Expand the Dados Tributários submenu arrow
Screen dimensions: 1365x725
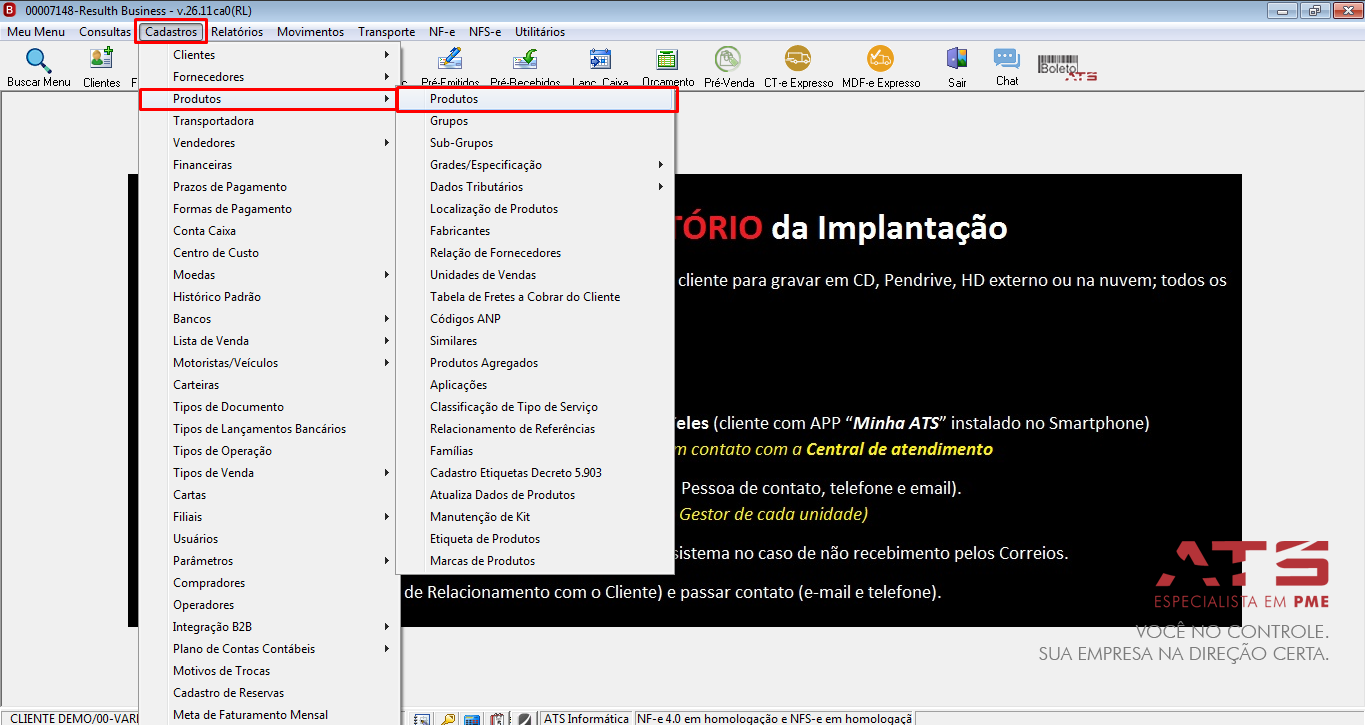[x=661, y=187]
